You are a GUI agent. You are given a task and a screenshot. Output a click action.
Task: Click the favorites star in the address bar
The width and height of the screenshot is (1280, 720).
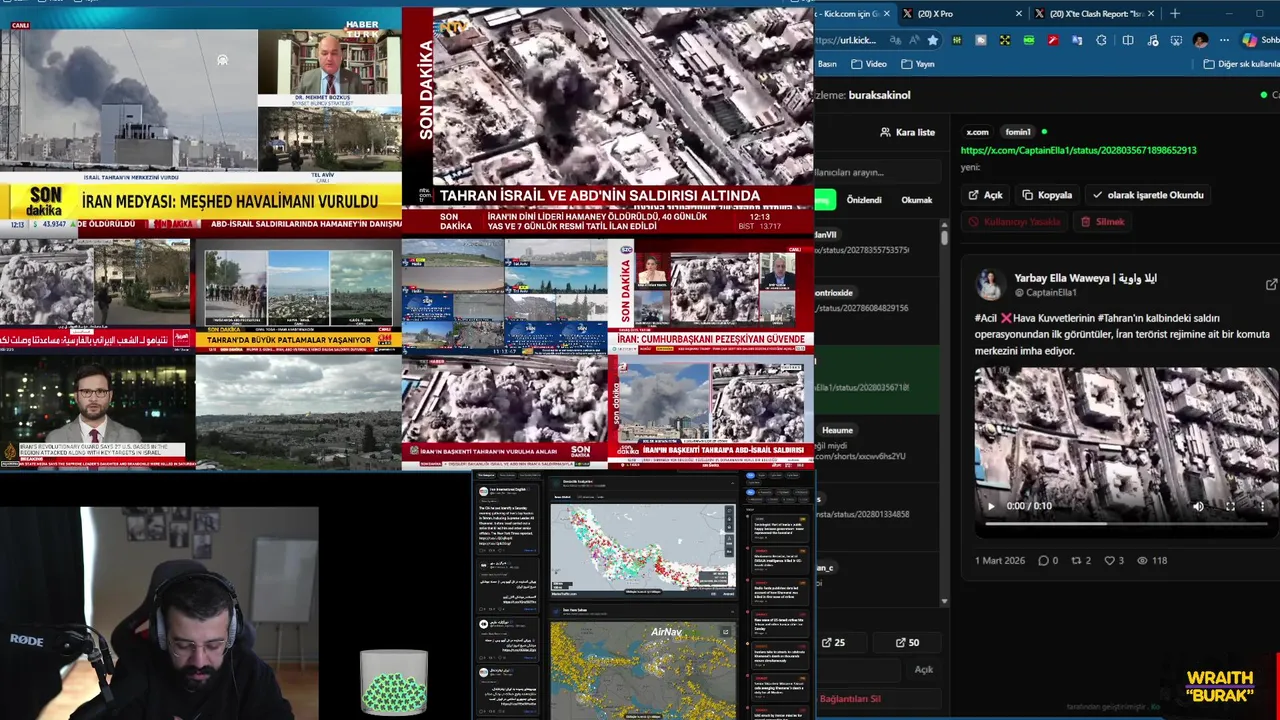933,40
